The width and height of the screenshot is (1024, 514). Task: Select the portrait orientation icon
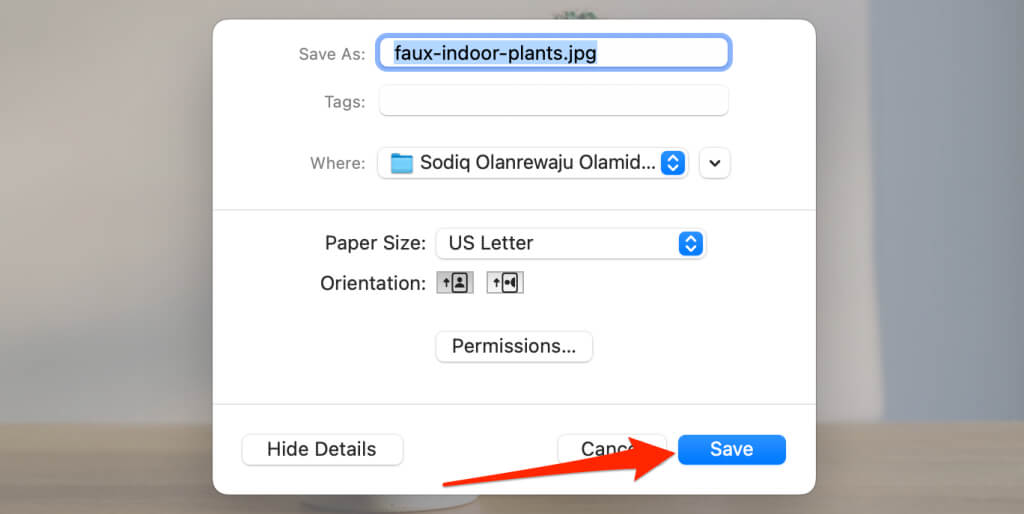[455, 283]
